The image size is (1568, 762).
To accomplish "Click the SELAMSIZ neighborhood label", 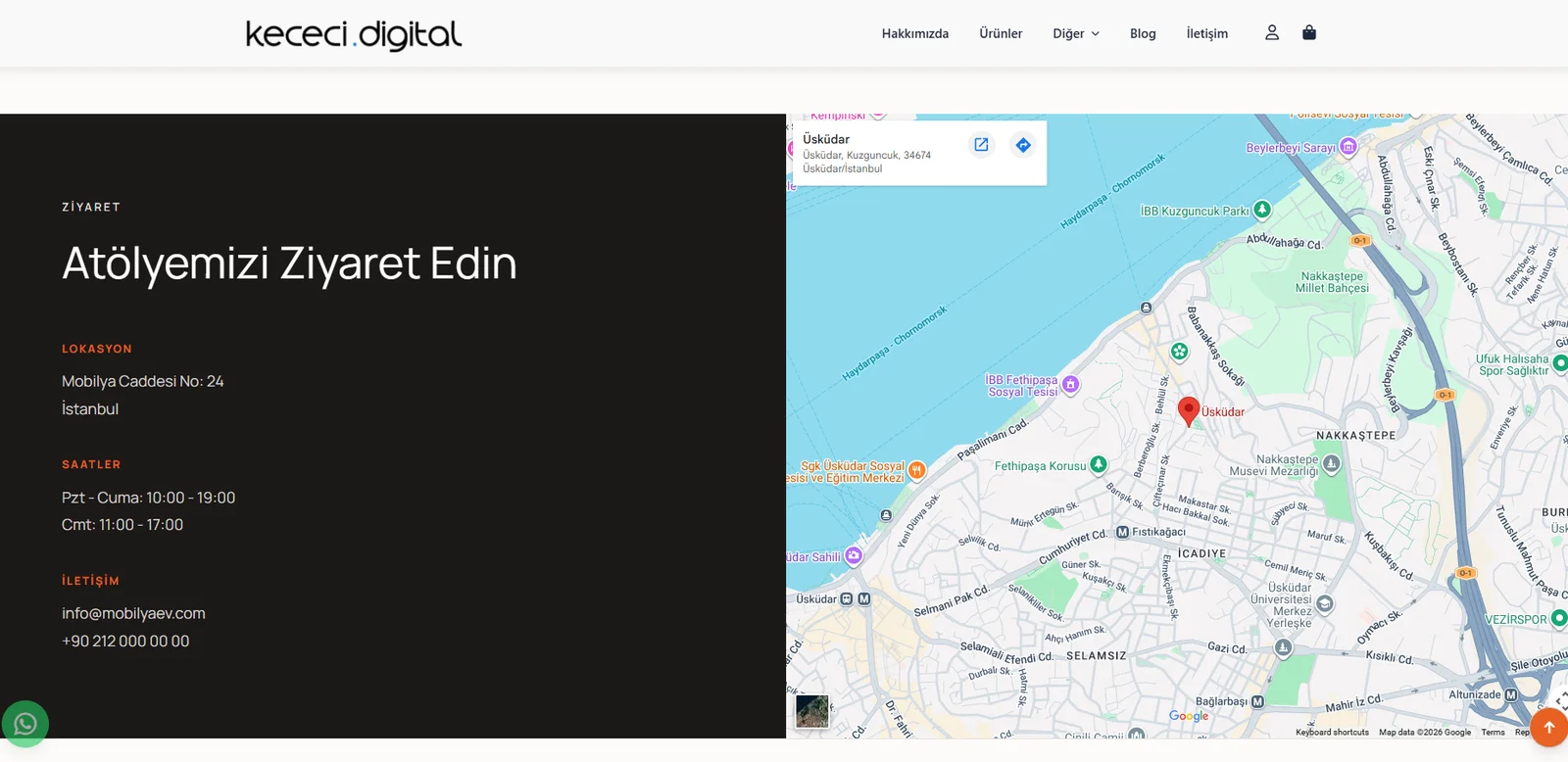I will 1097,655.
